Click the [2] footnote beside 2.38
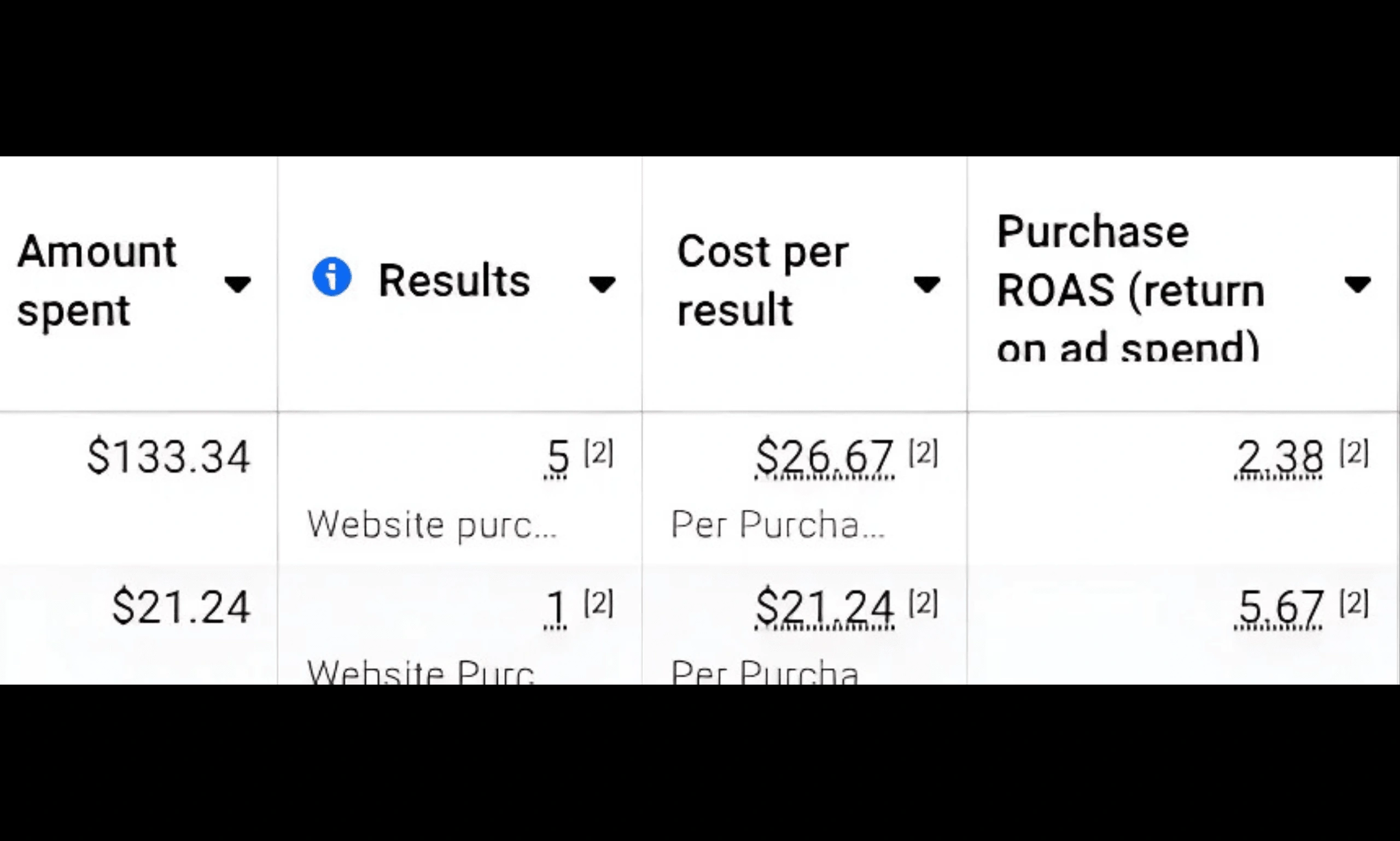This screenshot has width=1400, height=841. 1354,453
